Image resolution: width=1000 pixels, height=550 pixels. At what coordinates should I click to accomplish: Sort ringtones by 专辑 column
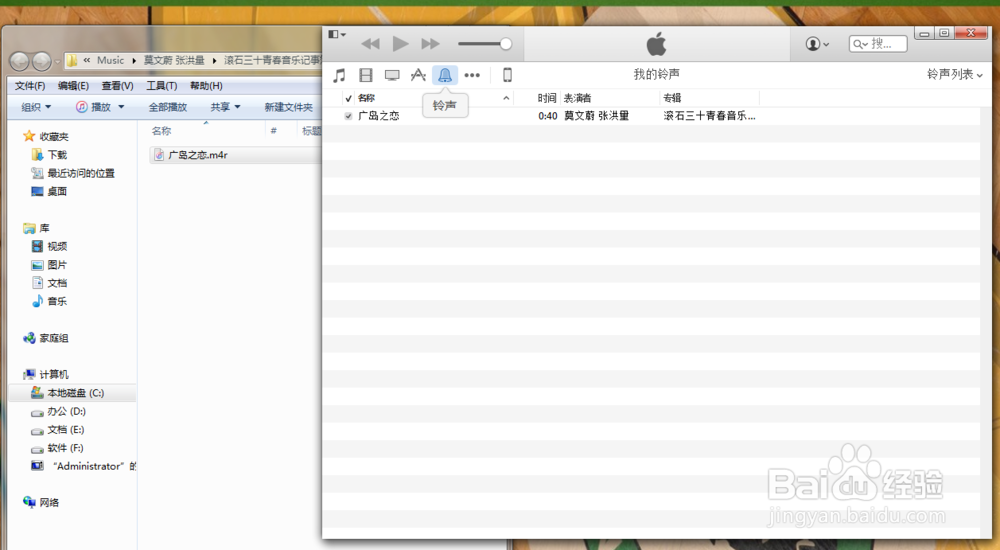[672, 98]
